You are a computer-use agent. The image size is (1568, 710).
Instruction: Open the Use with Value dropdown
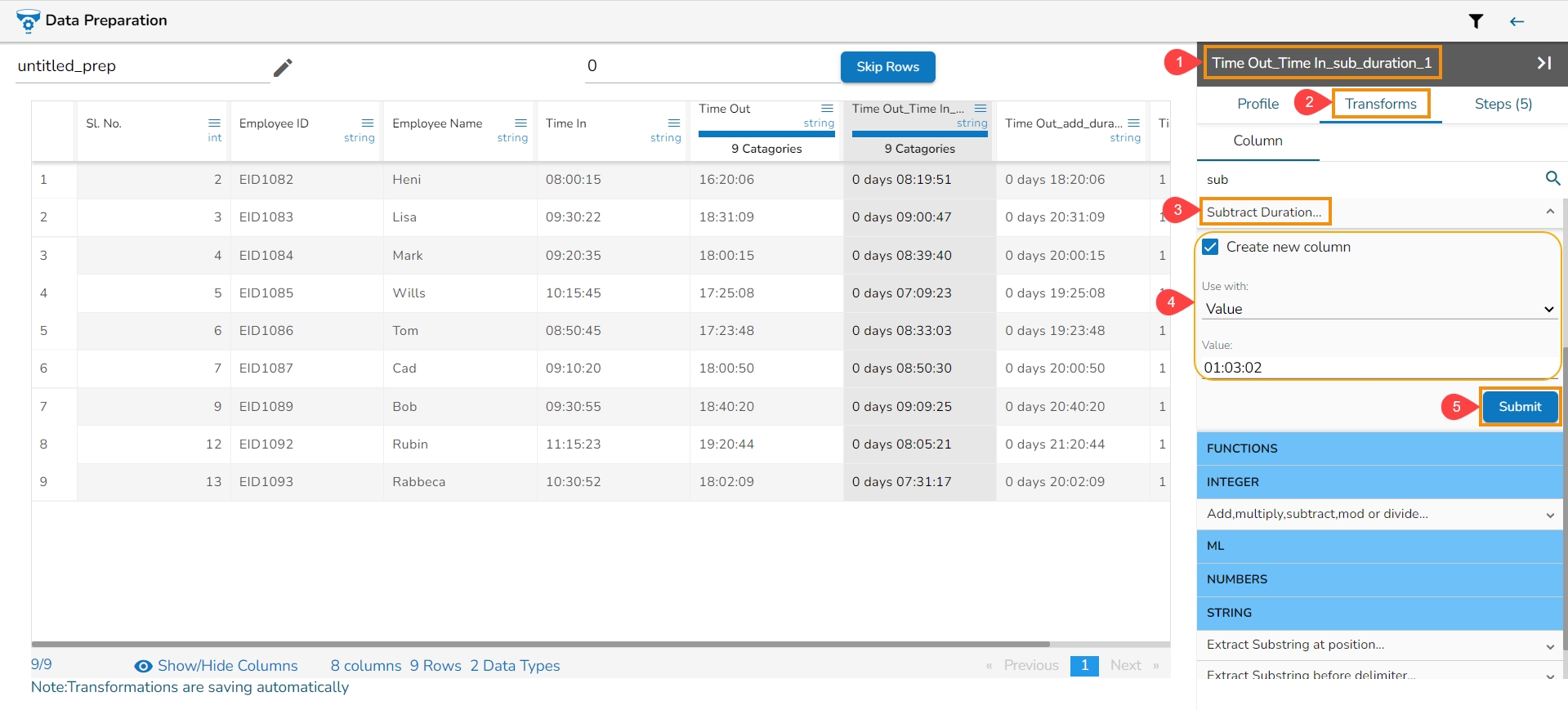[1378, 309]
